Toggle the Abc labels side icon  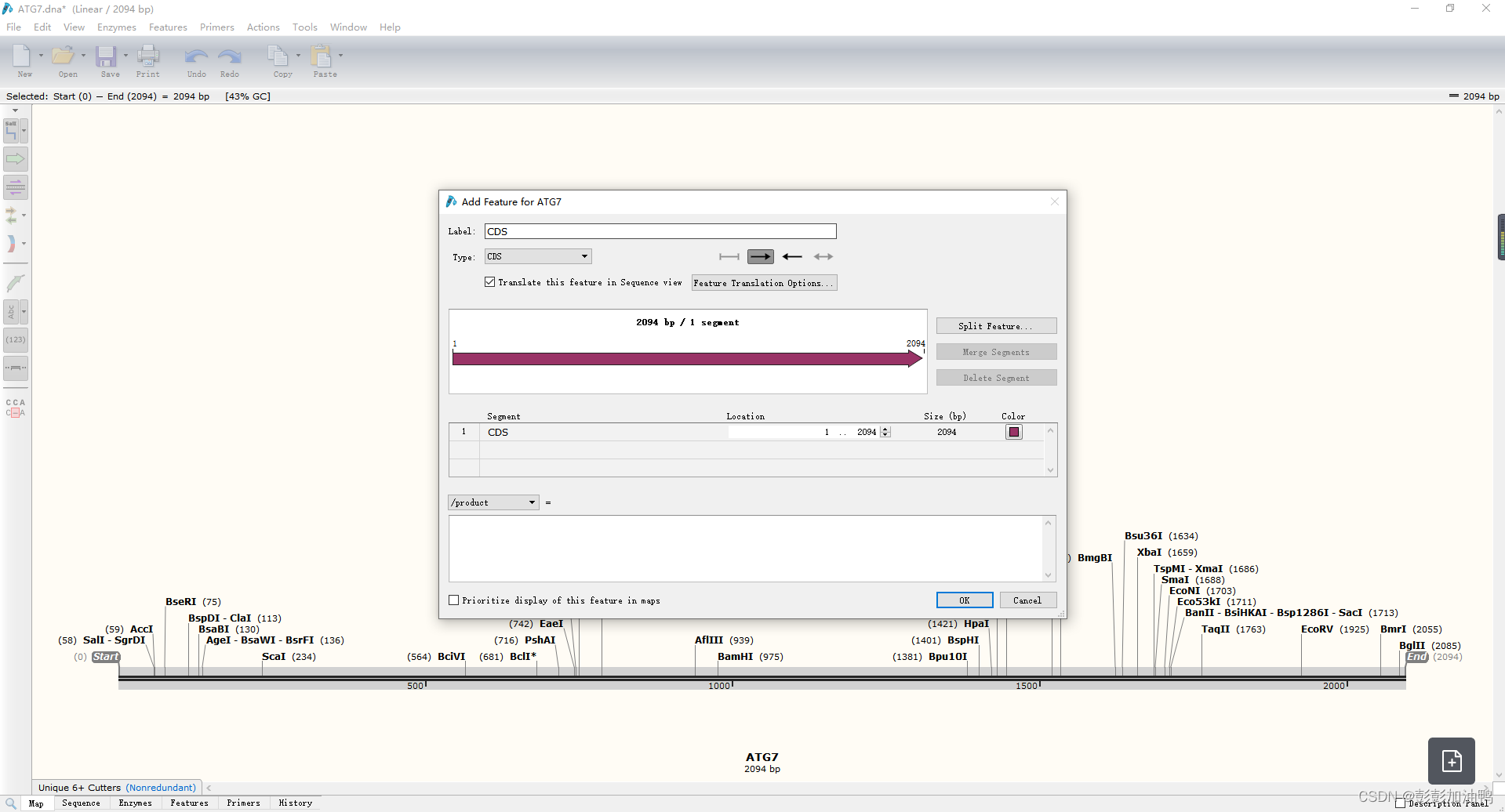coord(11,312)
